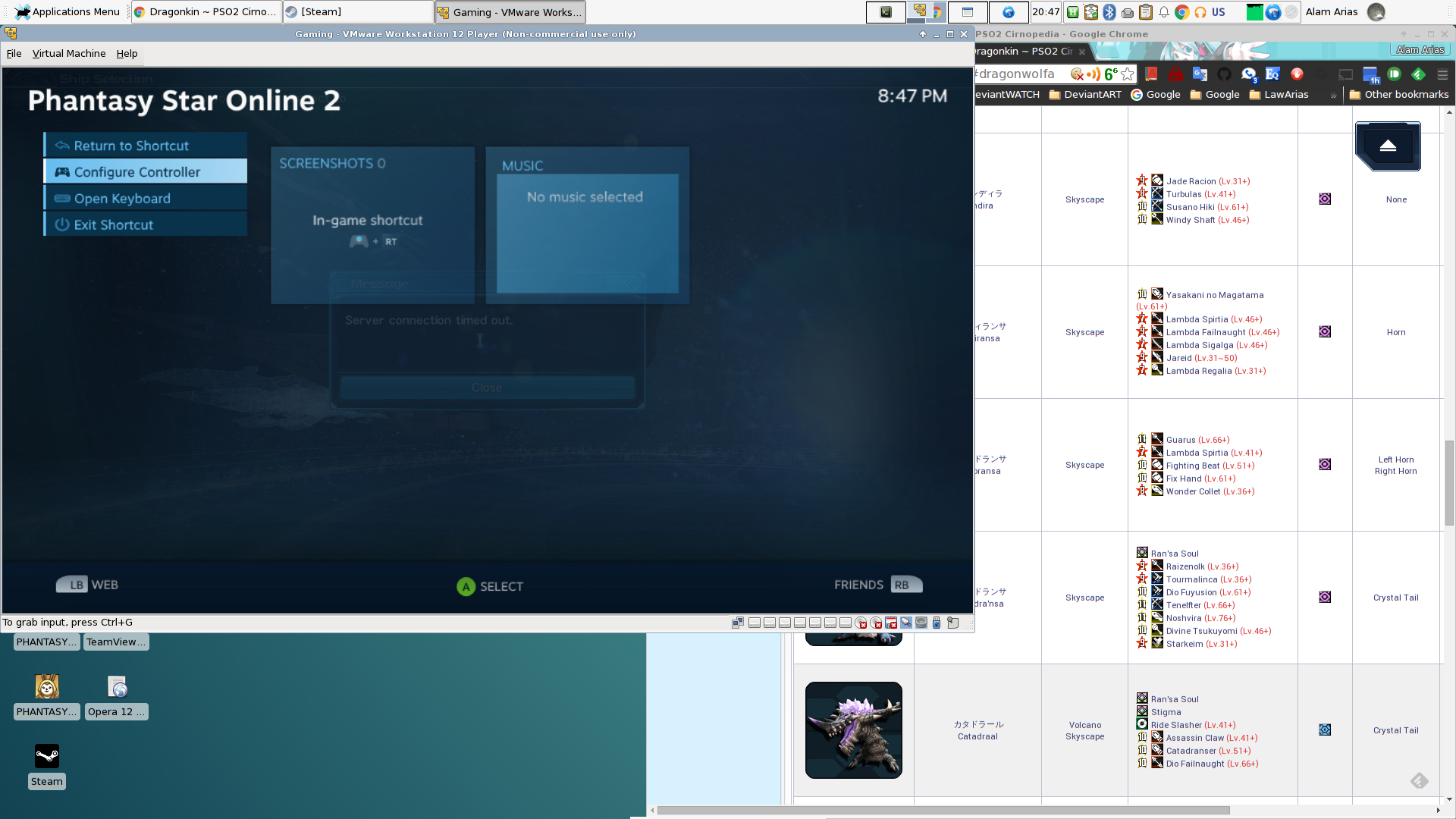Click the VMware message log icon
Viewport: 1456px width, 819px height.
coord(952,623)
